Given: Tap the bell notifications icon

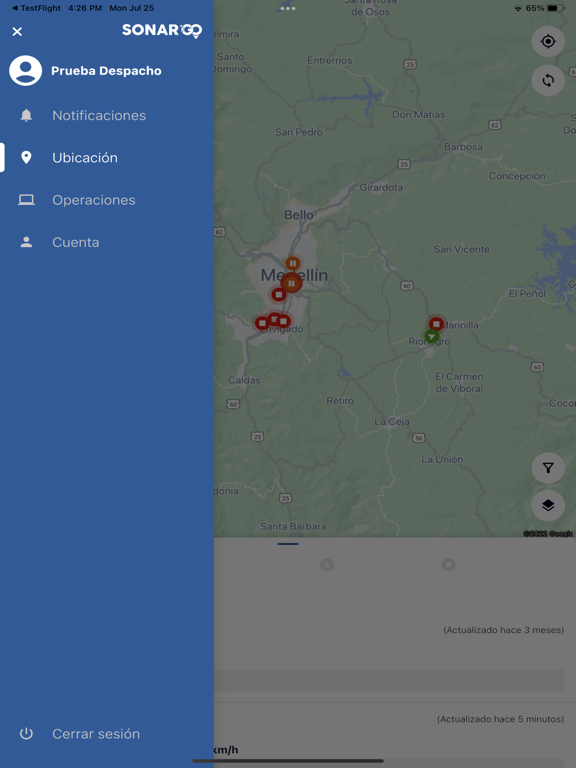Looking at the screenshot, I should coord(26,116).
